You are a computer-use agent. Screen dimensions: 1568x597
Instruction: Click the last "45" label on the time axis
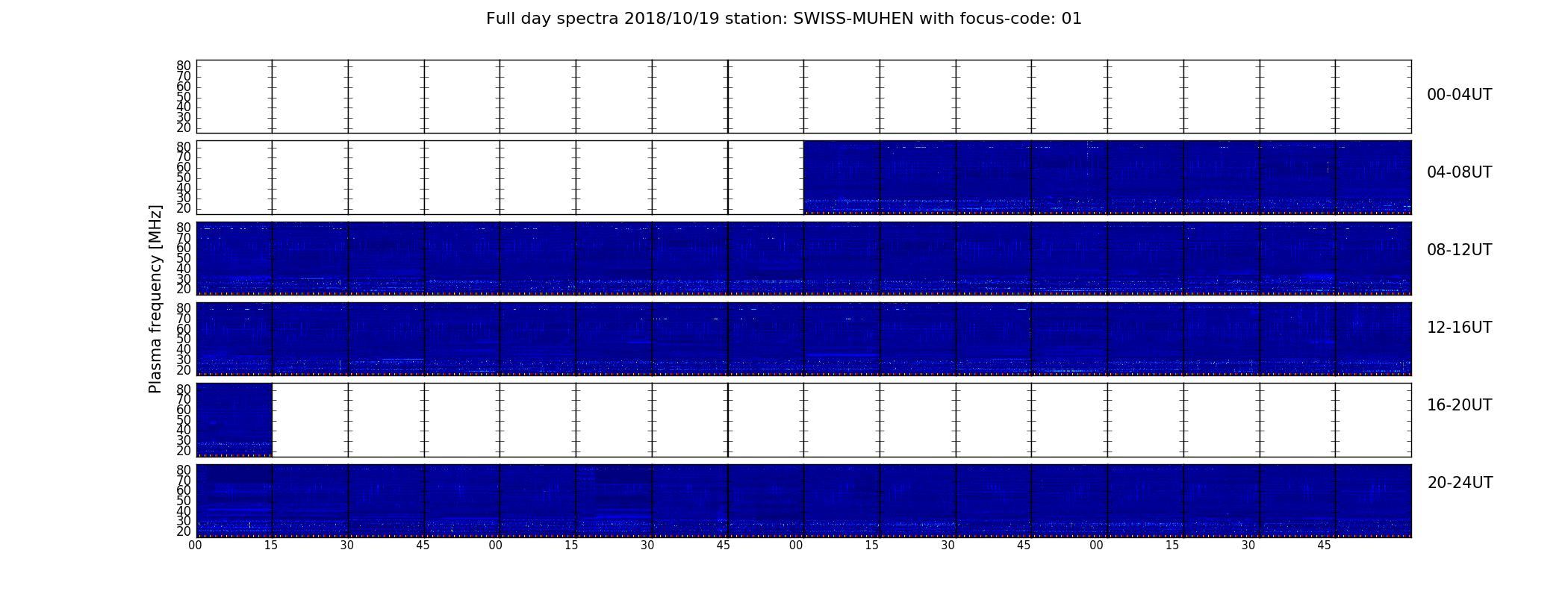(1324, 546)
